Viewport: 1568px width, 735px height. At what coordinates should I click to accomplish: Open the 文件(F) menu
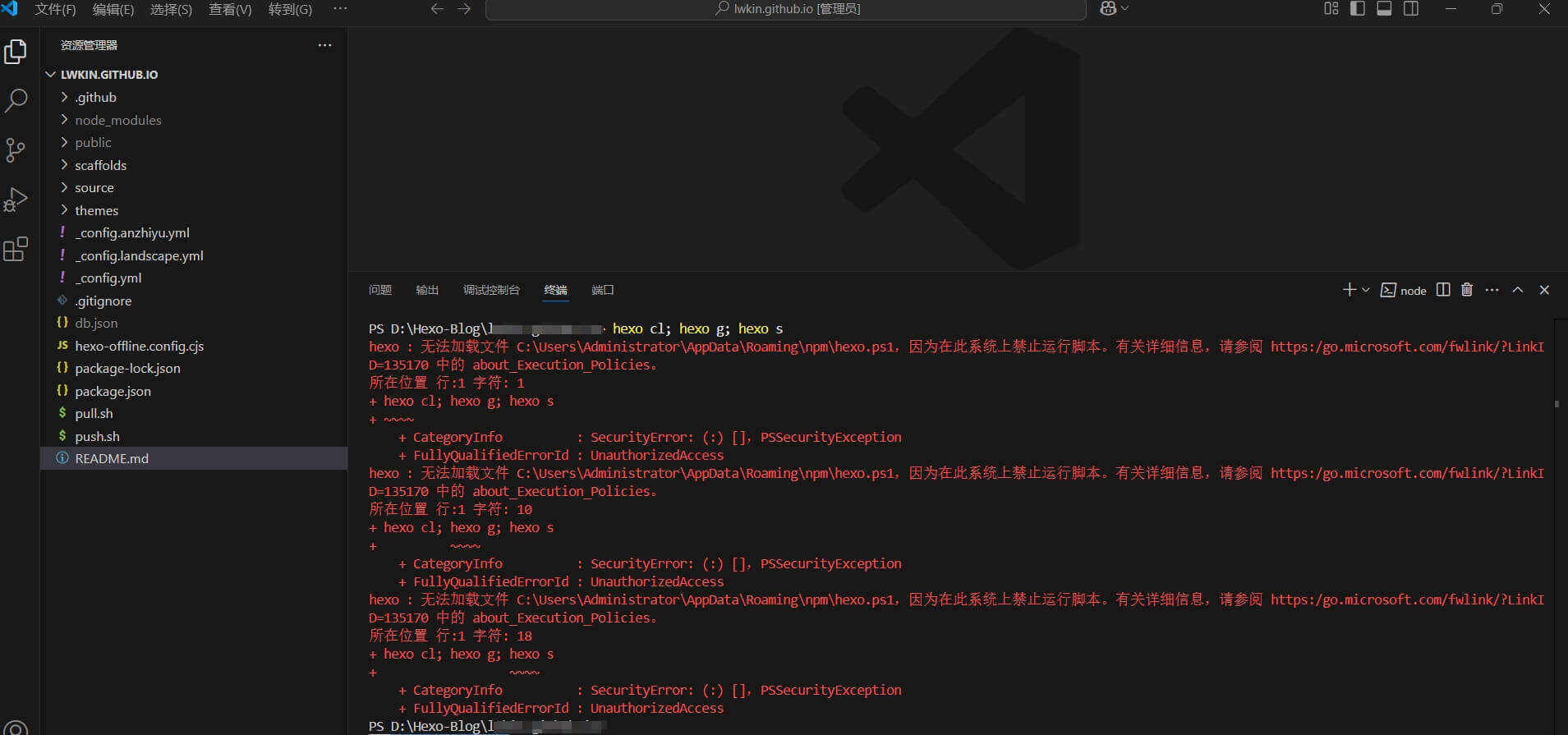(55, 10)
